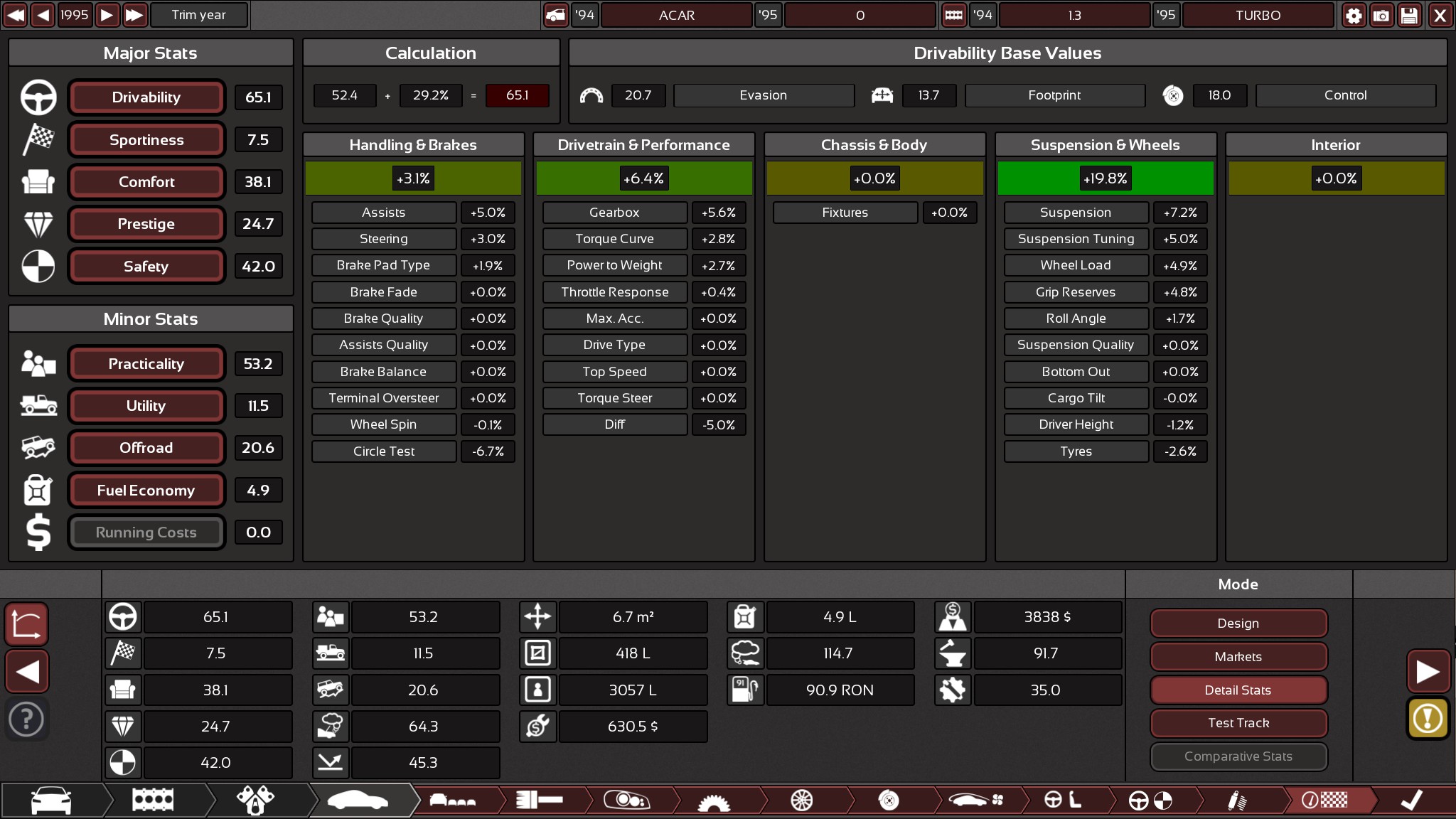This screenshot has height=819, width=1456.
Task: Select the Practicality minor stat
Action: tap(146, 364)
